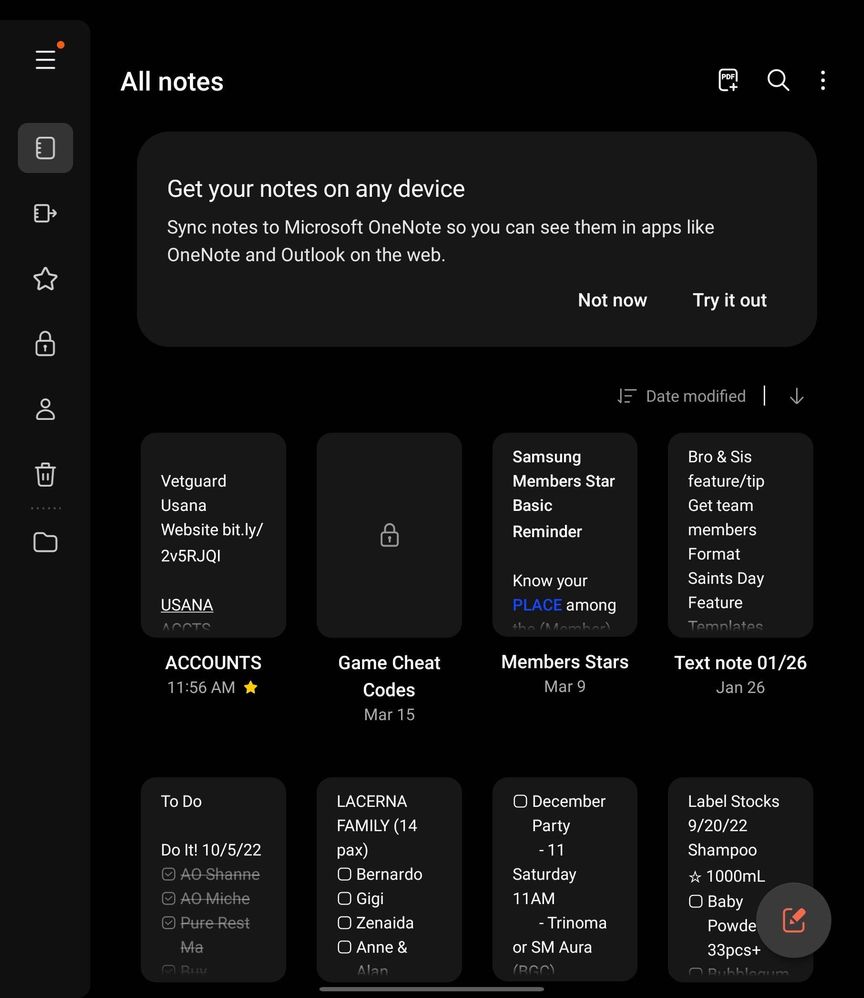Check the Zenaida checkbox
The image size is (864, 998).
[344, 923]
